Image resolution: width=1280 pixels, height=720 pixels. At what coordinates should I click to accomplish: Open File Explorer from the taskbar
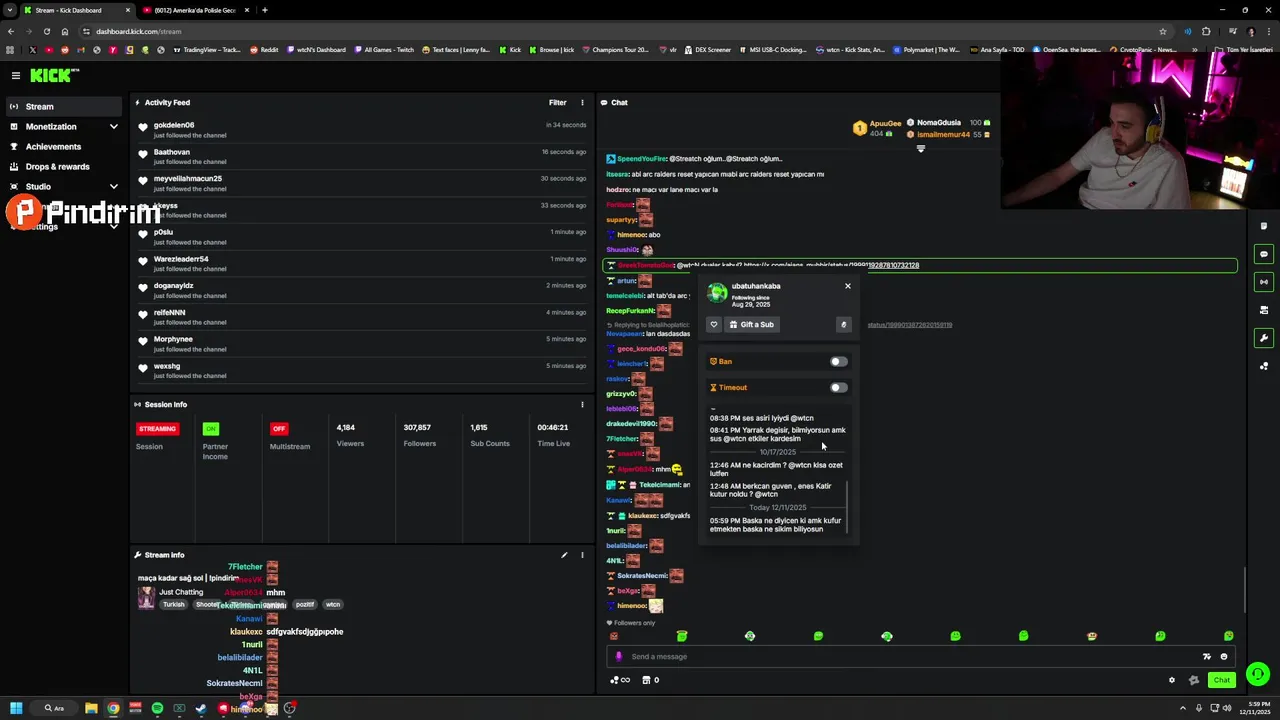pyautogui.click(x=91, y=708)
